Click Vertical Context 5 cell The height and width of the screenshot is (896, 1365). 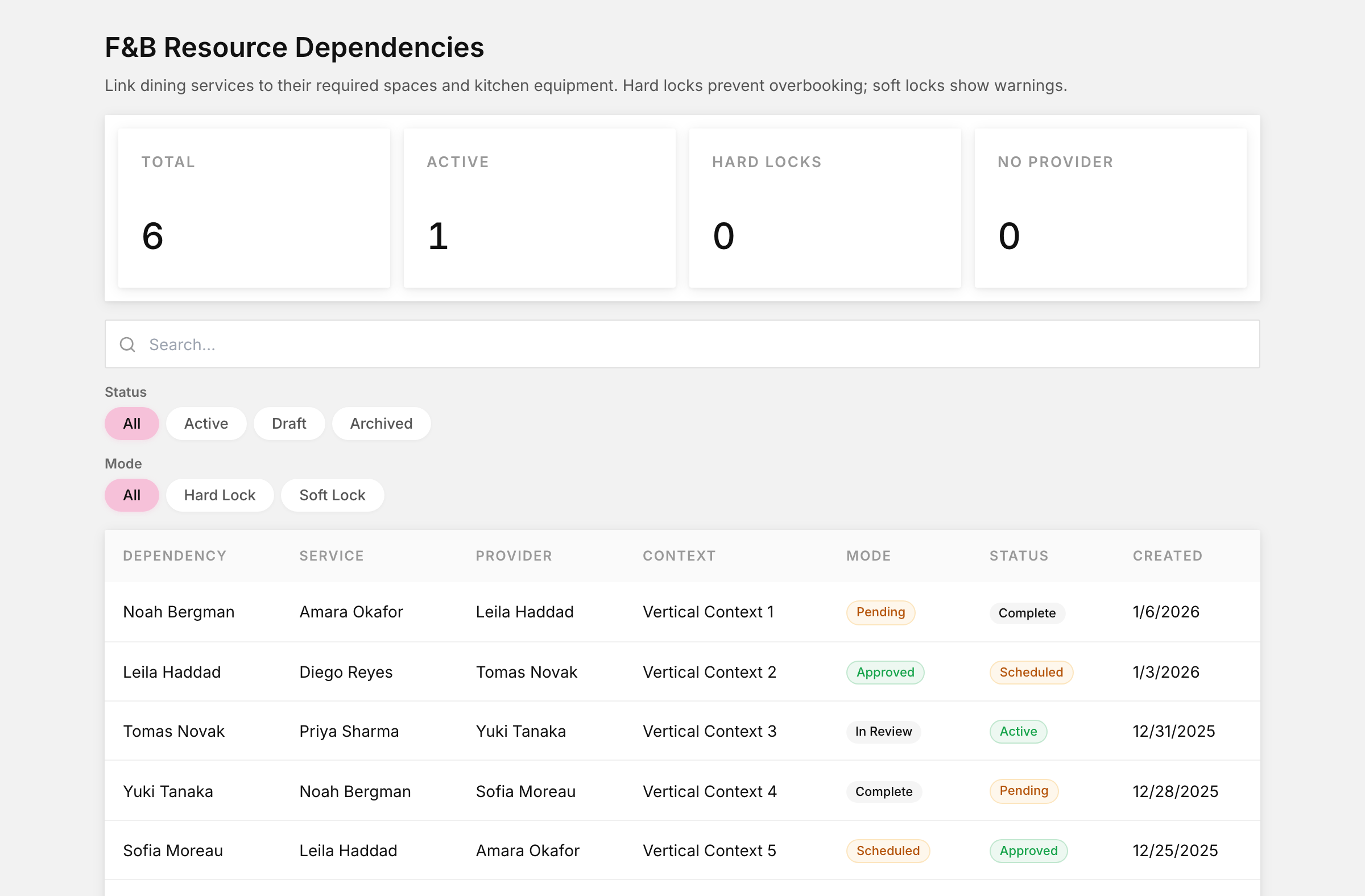[x=709, y=851]
